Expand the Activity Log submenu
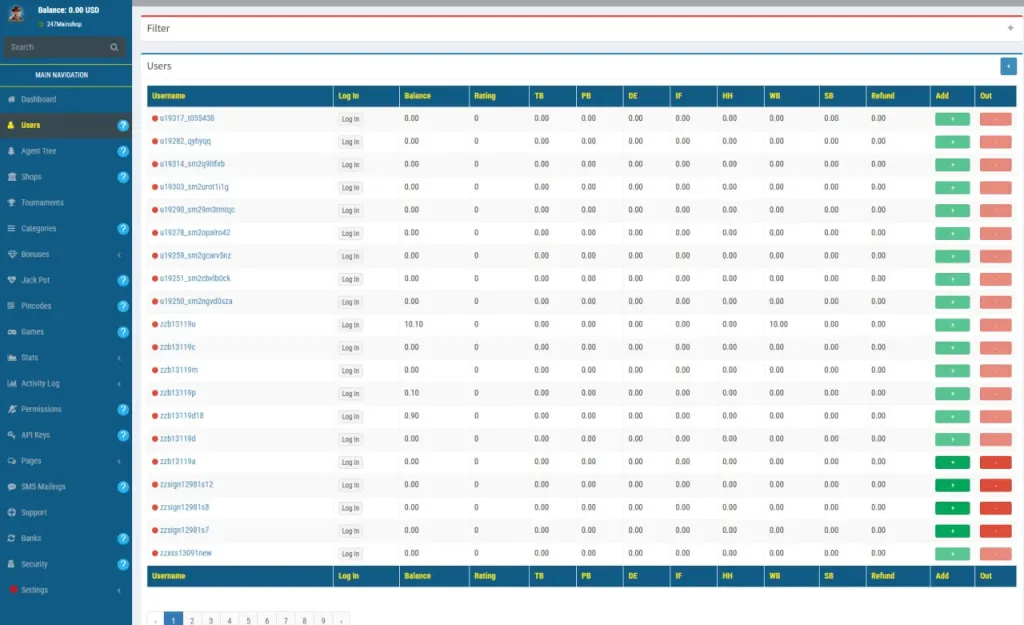1024x625 pixels. tap(119, 384)
